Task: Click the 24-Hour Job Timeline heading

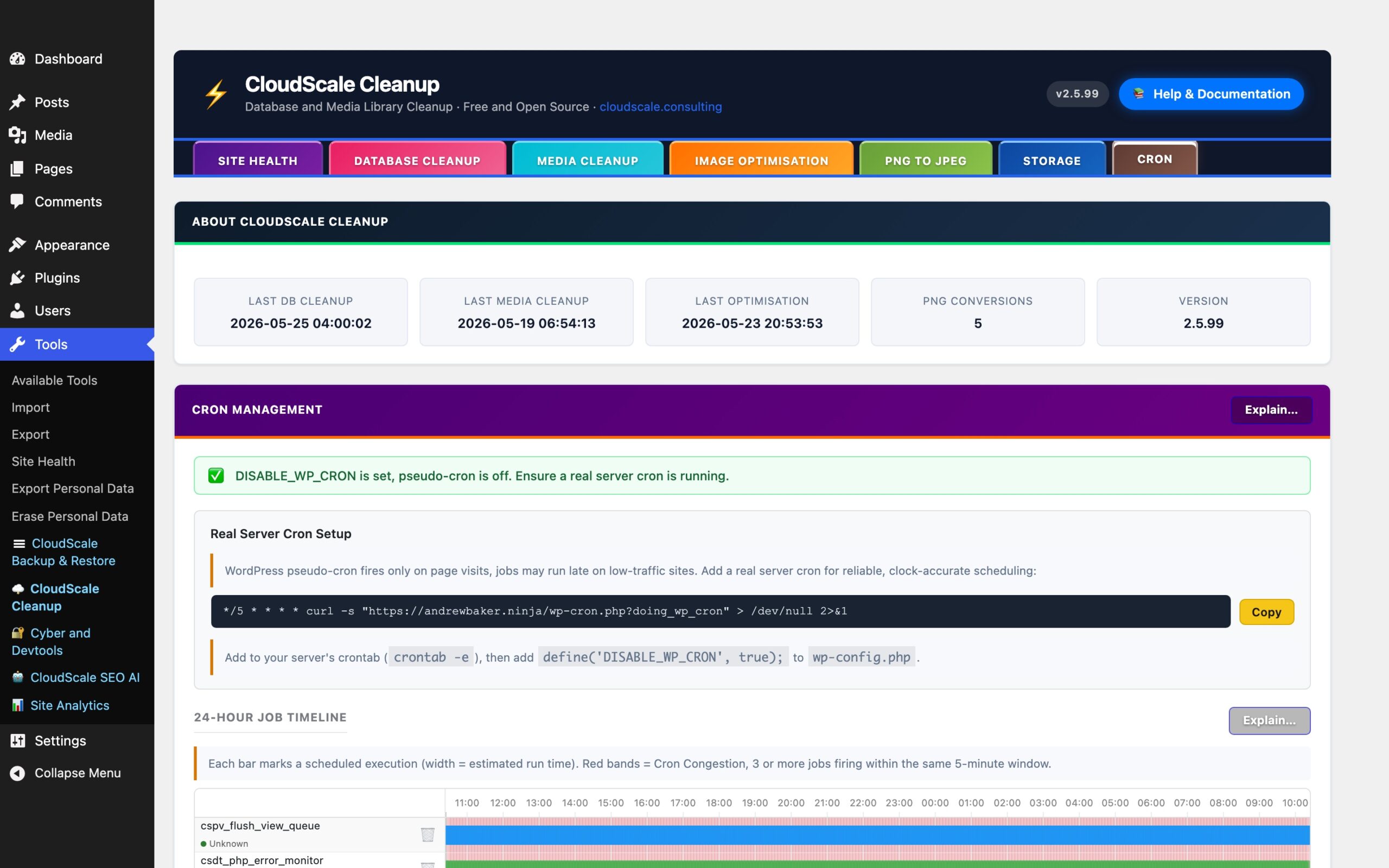Action: pos(270,718)
